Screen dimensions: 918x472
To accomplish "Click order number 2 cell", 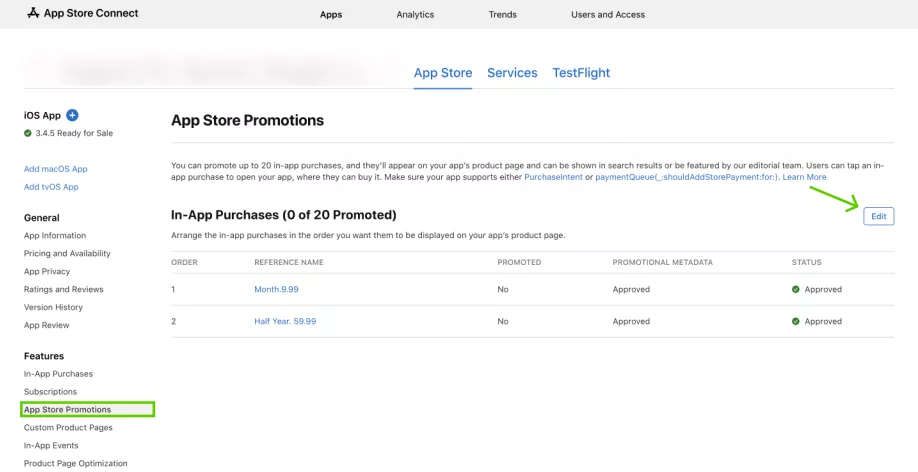I will [x=173, y=321].
